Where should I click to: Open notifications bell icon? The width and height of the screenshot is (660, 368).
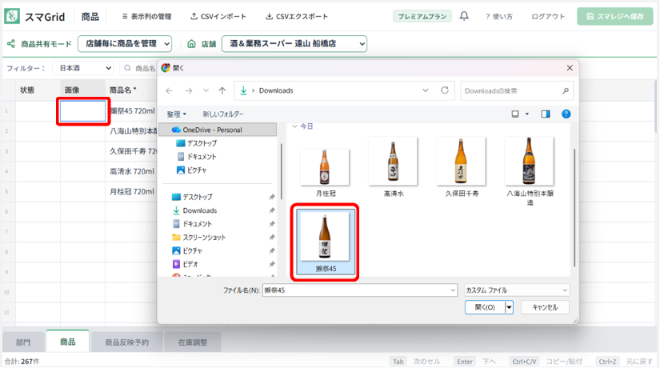click(x=464, y=16)
